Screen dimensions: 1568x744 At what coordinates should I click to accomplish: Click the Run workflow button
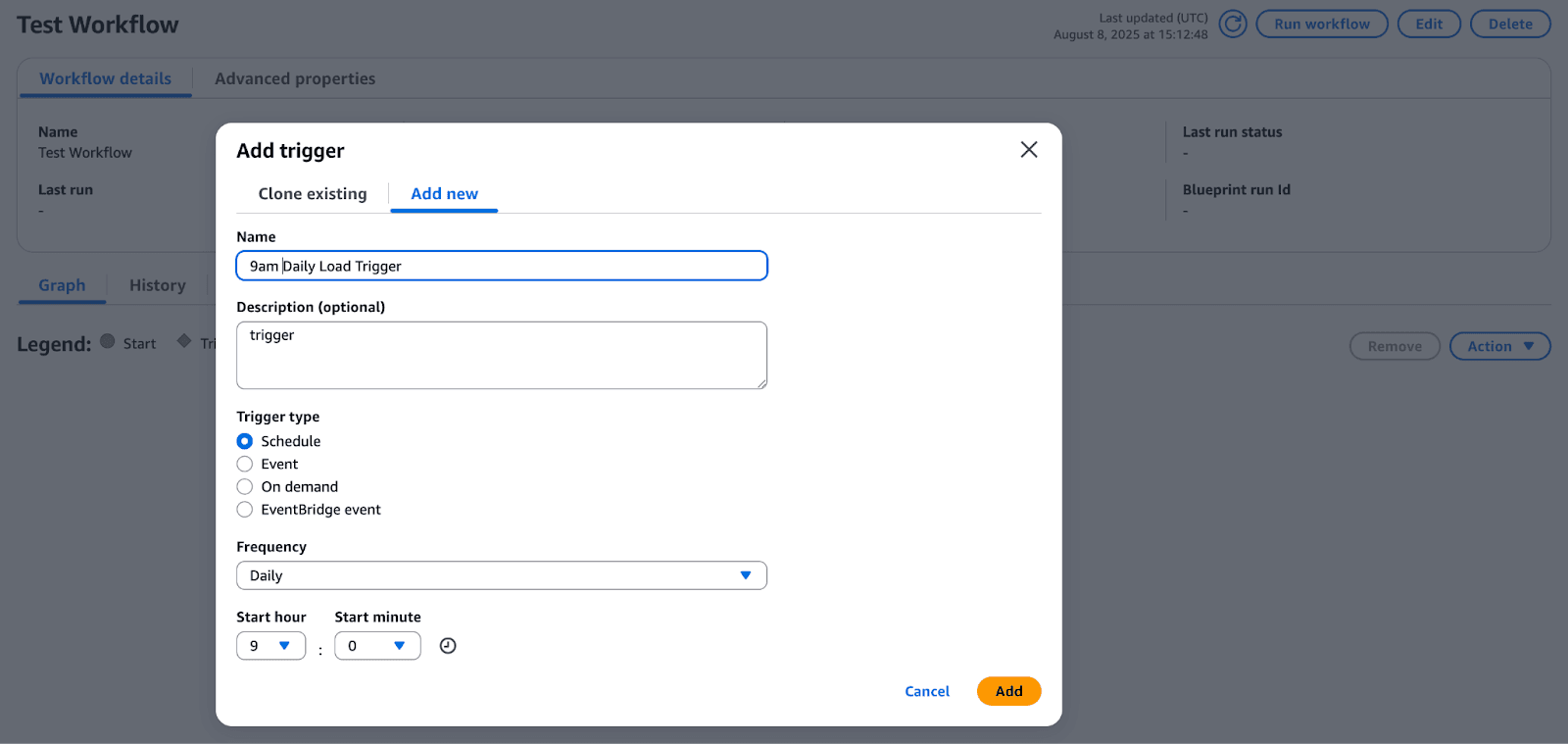click(x=1321, y=24)
